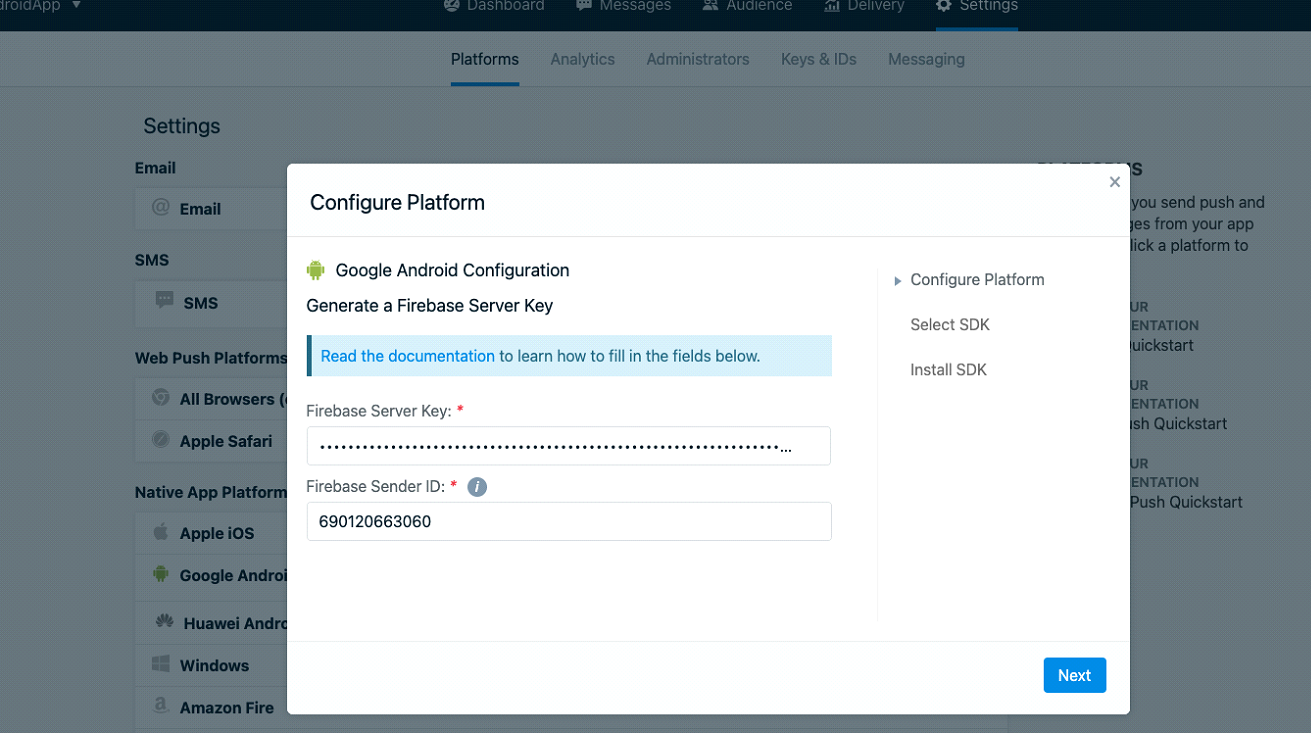The height and width of the screenshot is (733, 1311).
Task: Click the Windows logo icon
Action: [x=160, y=664]
